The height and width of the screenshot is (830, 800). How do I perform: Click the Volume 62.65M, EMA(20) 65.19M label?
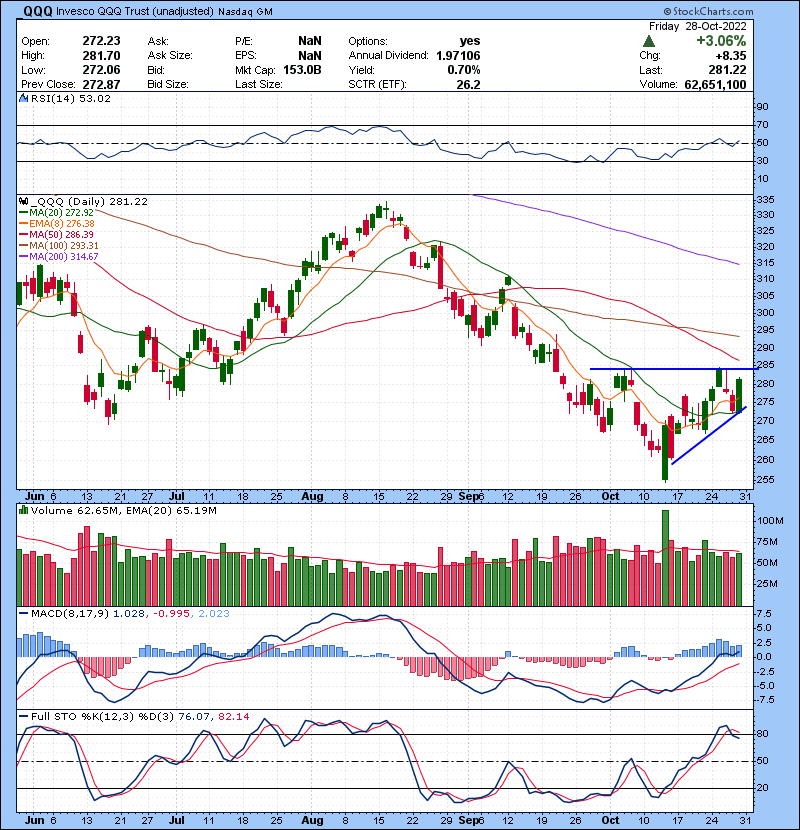click(124, 510)
